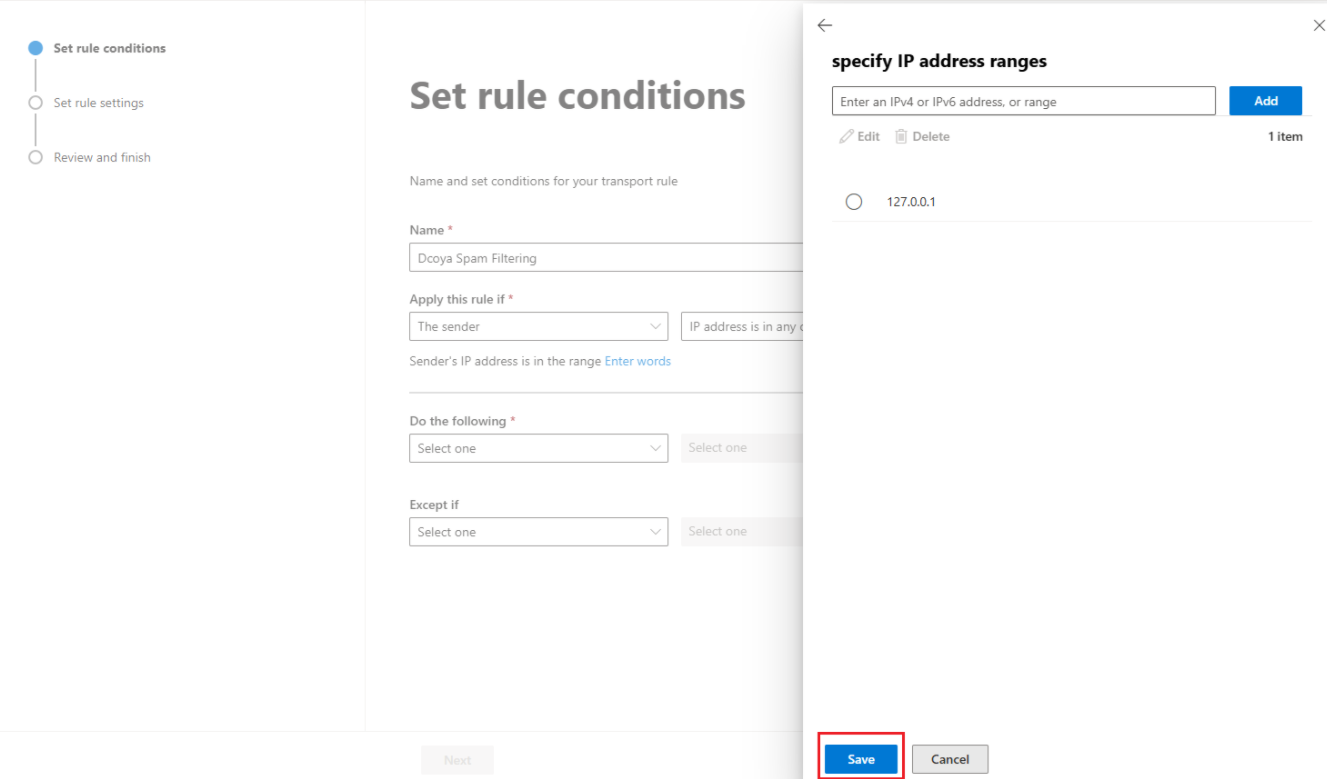Viewport: 1327px width, 779px height.
Task: Expand the Except if dropdown
Action: tap(539, 532)
